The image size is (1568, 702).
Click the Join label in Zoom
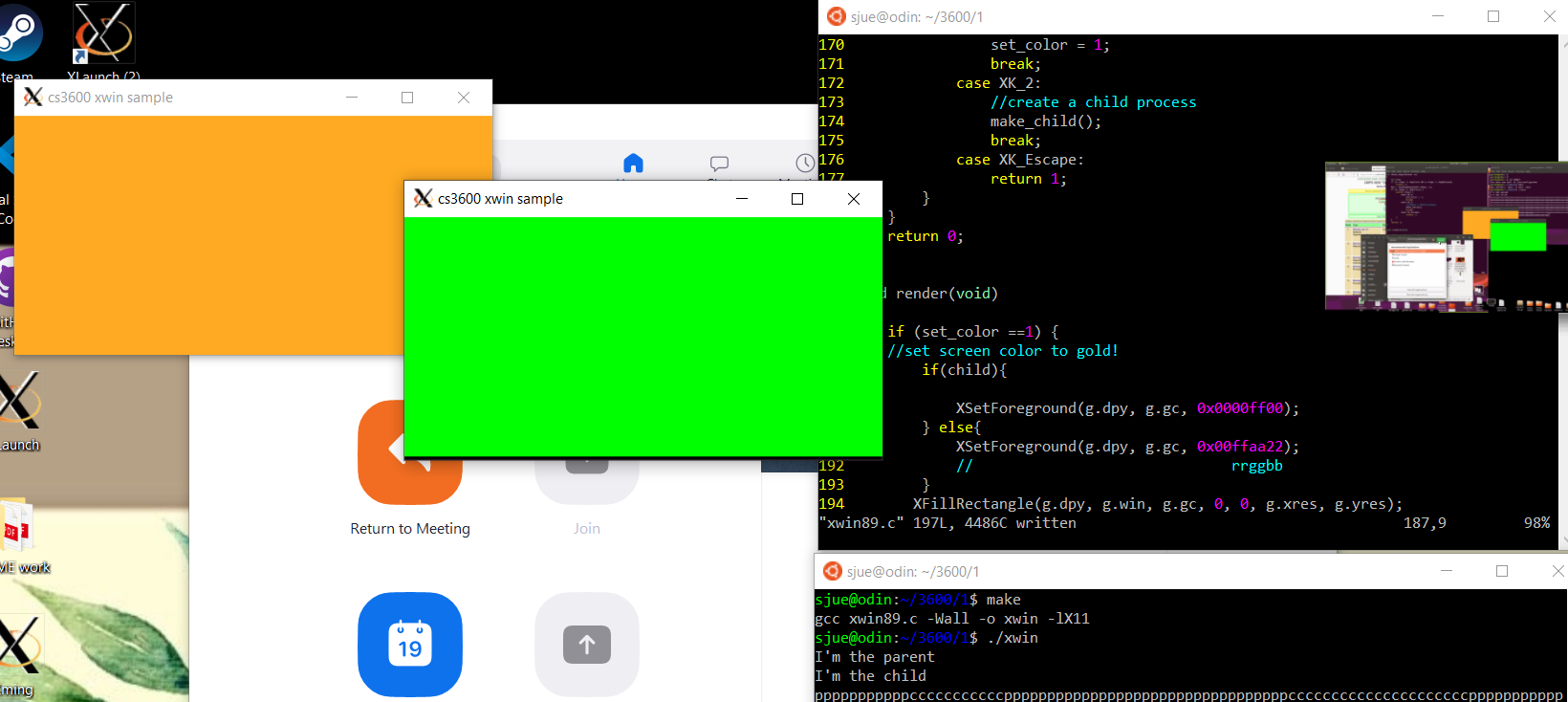point(587,529)
